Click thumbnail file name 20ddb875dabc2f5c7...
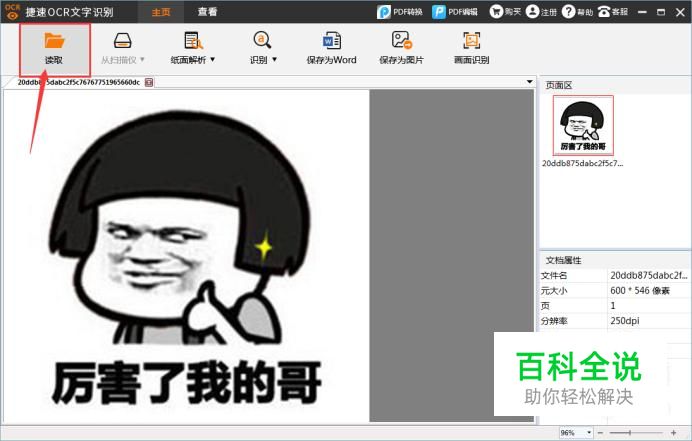 click(583, 163)
